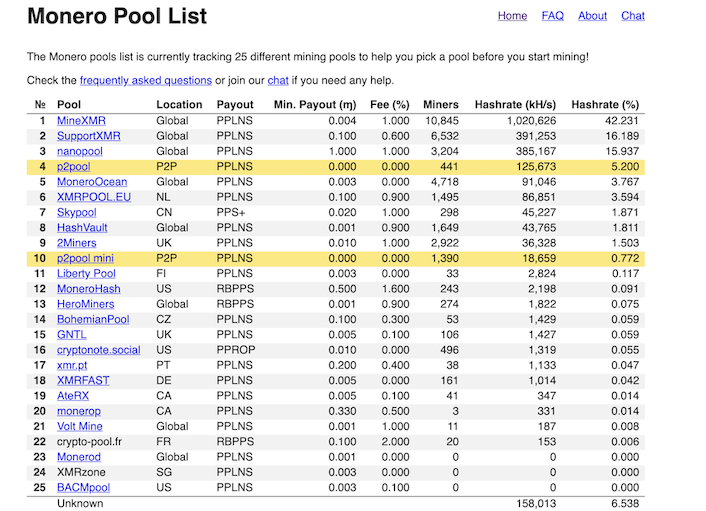
Task: Open the Volt Mine pool link
Action: pyautogui.click(x=80, y=427)
